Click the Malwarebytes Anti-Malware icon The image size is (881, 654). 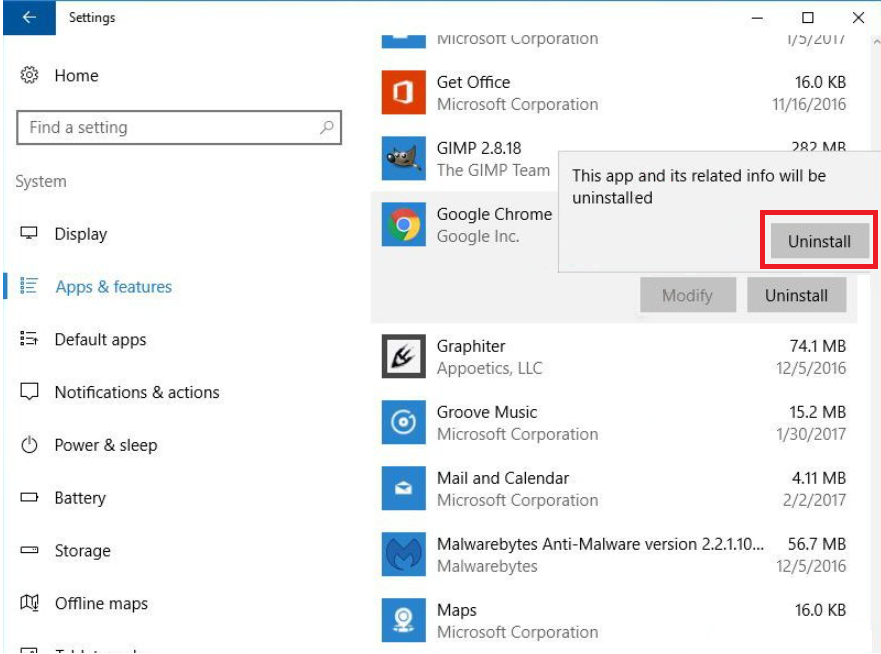pyautogui.click(x=405, y=555)
